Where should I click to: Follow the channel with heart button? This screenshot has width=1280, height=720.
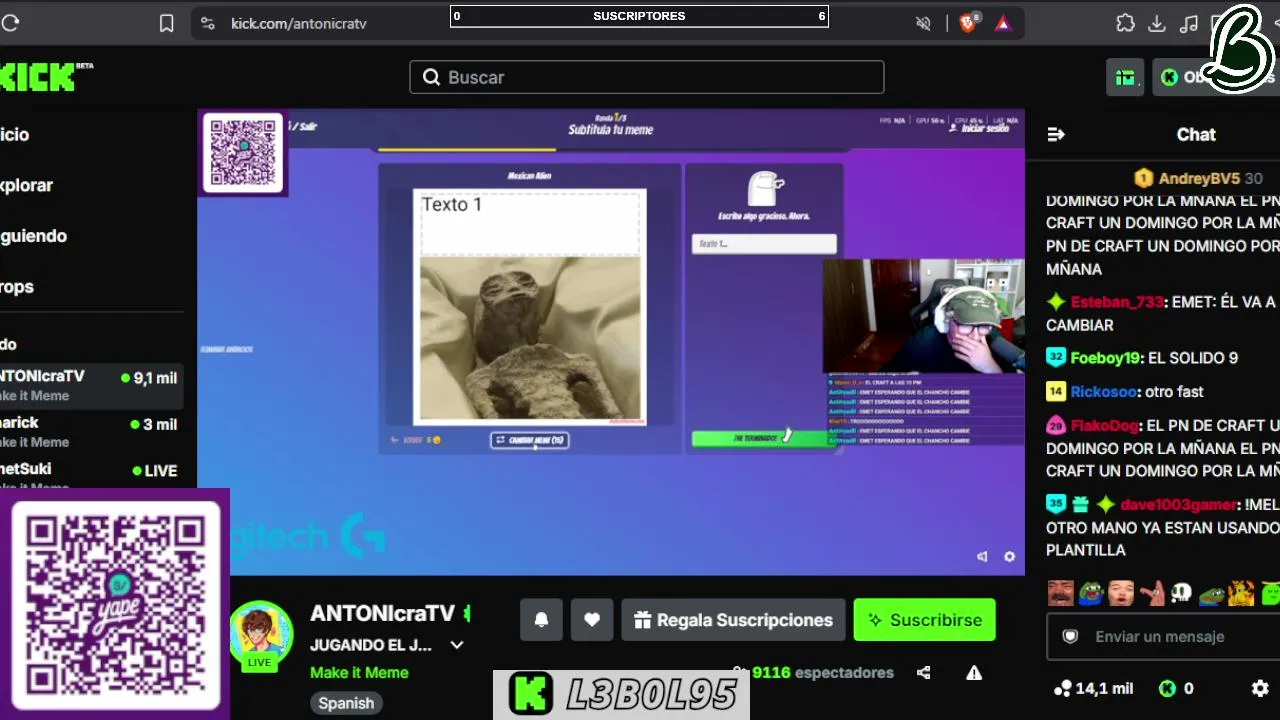pyautogui.click(x=592, y=620)
